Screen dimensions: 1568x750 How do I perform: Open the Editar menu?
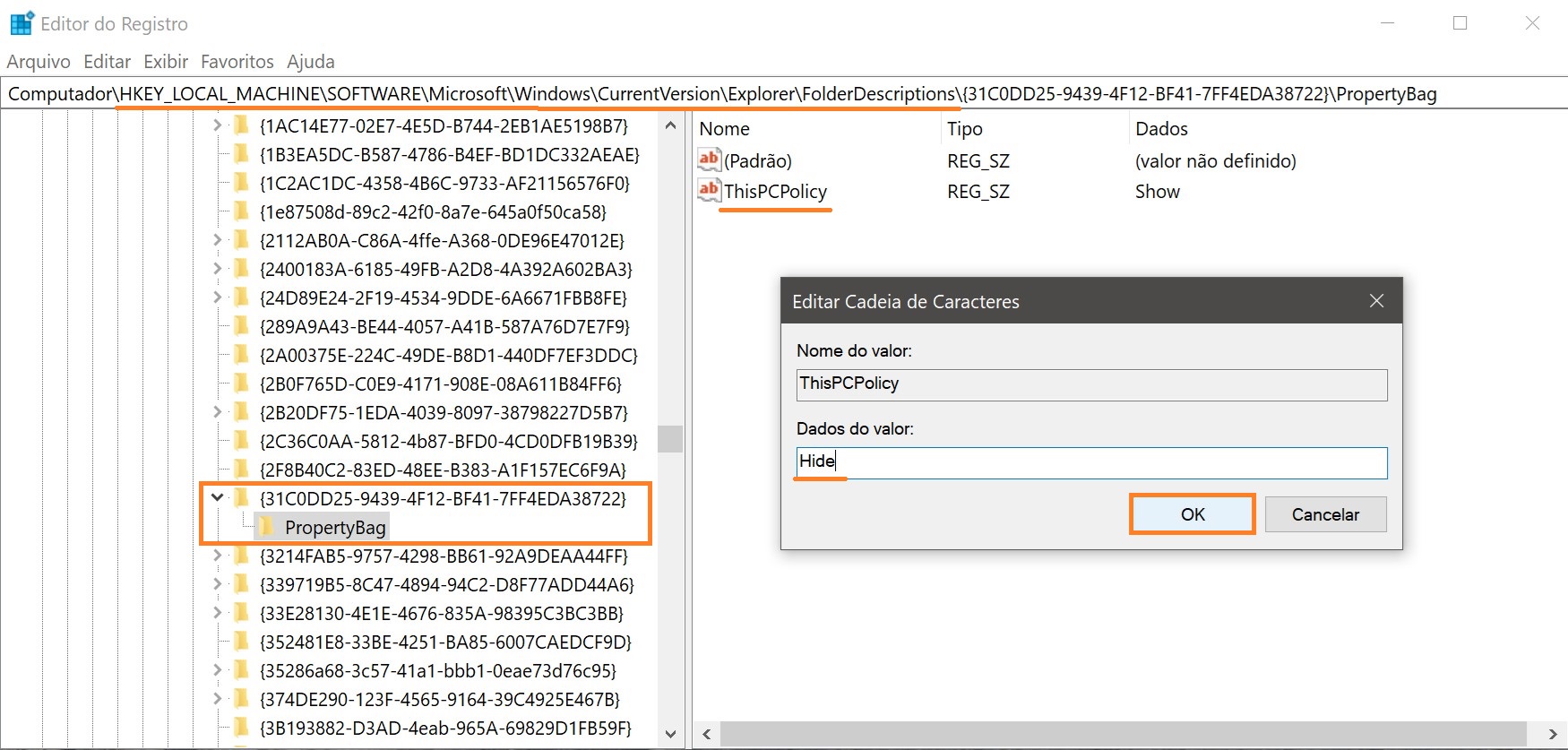(x=108, y=61)
